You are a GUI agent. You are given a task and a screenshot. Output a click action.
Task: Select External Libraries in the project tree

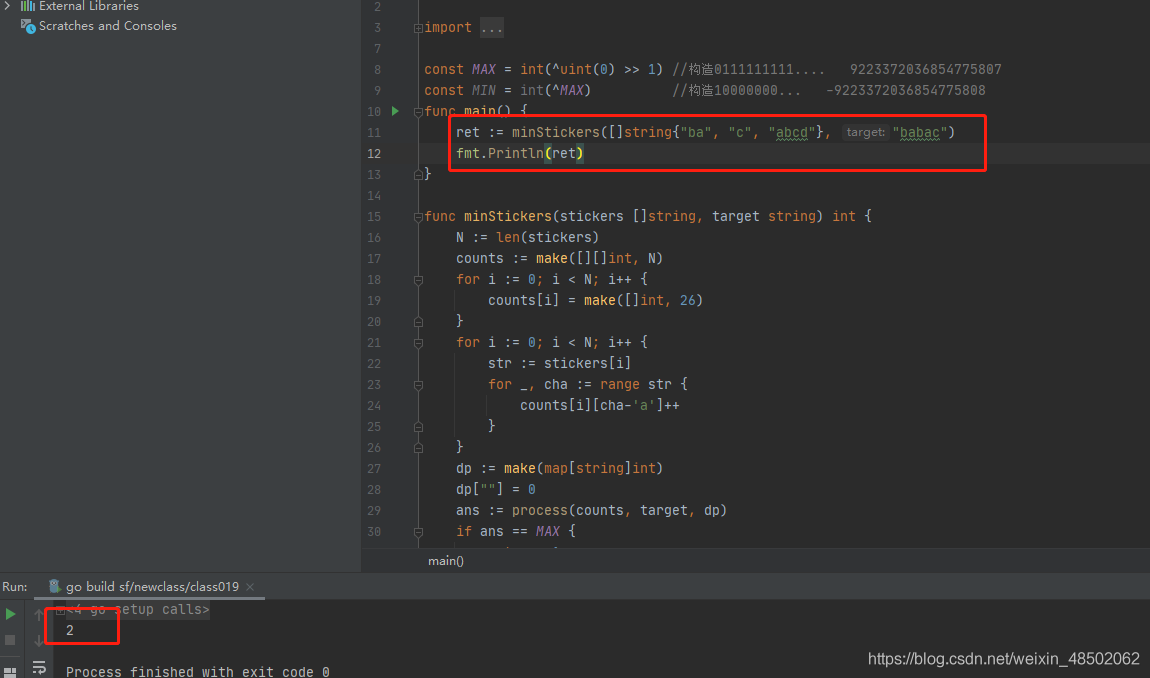pos(89,6)
